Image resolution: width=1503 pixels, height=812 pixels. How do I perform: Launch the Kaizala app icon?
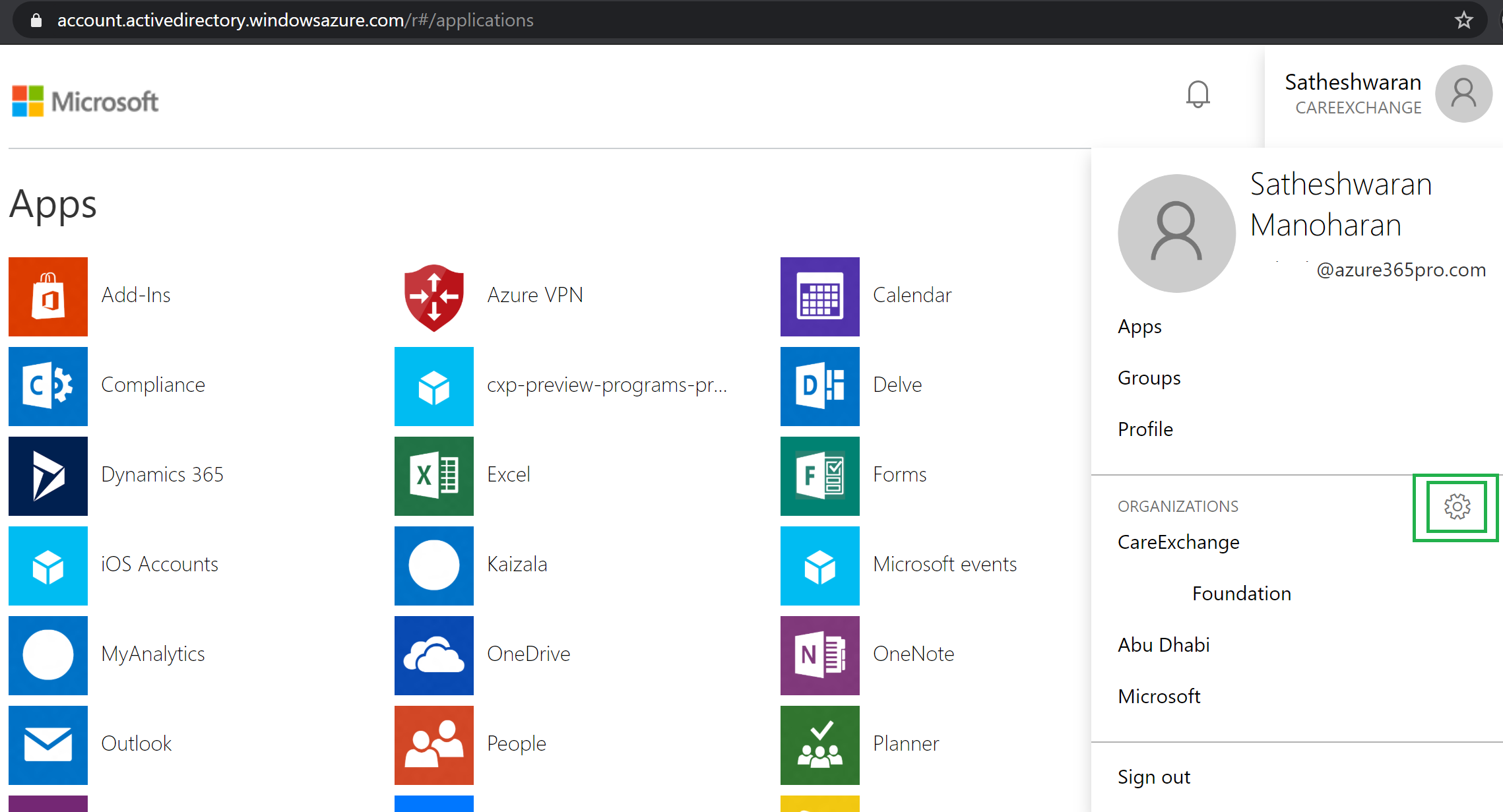tap(434, 566)
